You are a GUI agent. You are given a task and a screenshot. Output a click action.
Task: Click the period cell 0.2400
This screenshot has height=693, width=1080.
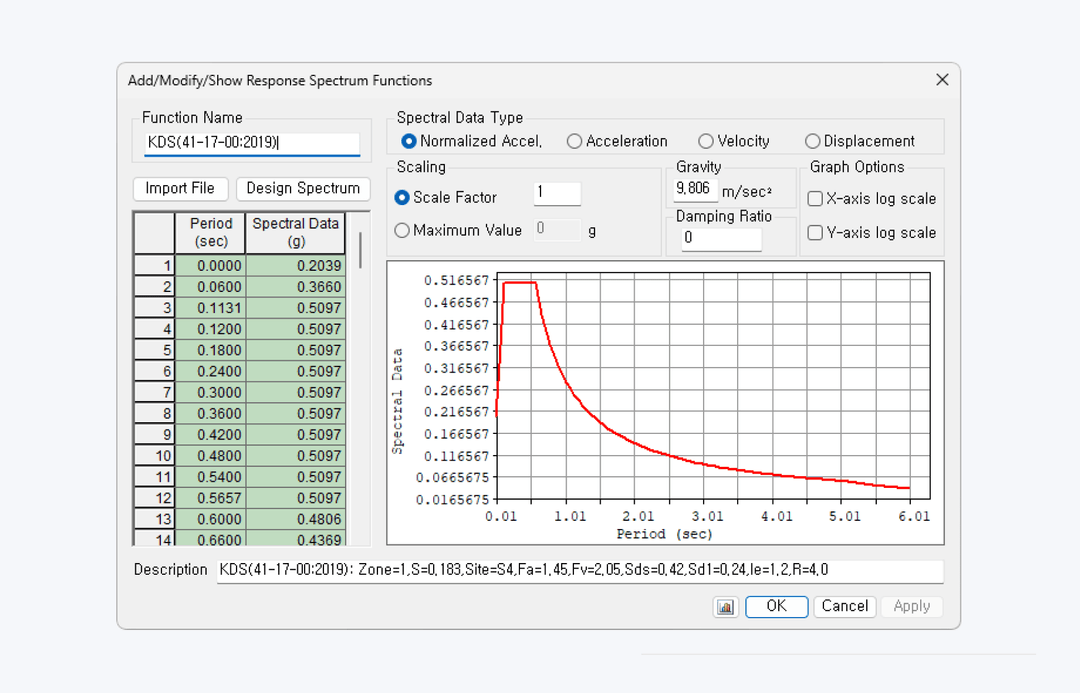pyautogui.click(x=211, y=371)
